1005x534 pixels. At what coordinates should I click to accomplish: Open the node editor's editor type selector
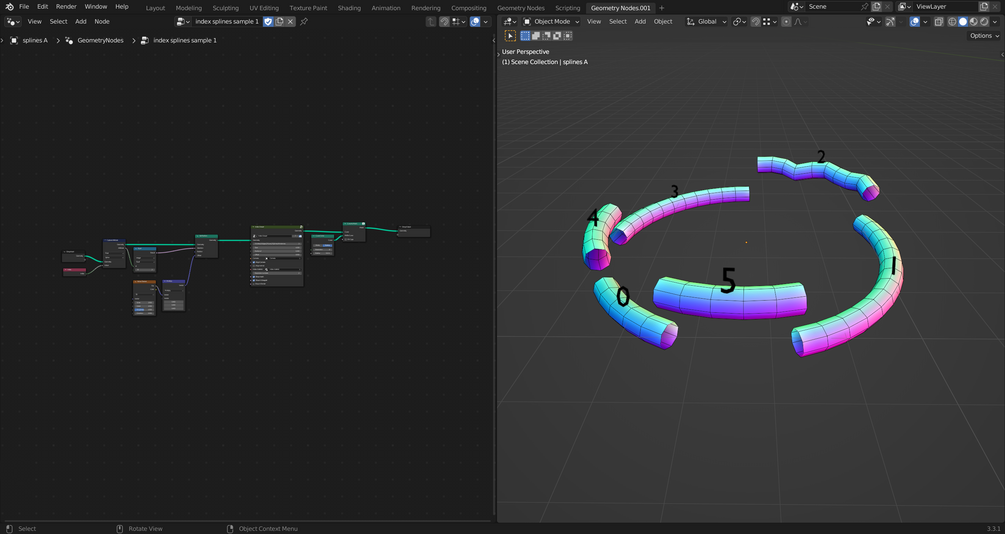pyautogui.click(x=13, y=22)
